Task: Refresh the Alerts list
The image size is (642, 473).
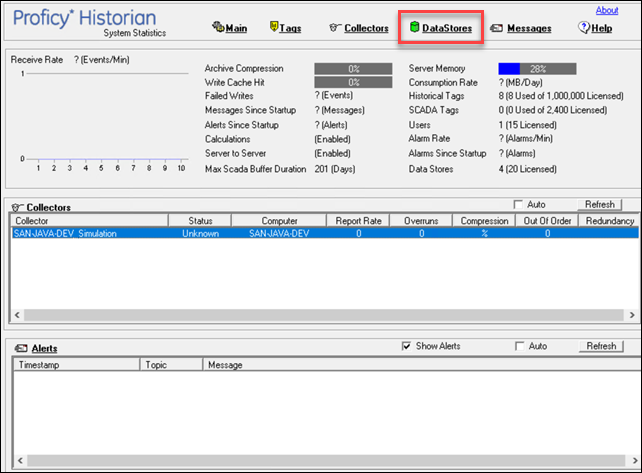Action: tap(601, 346)
